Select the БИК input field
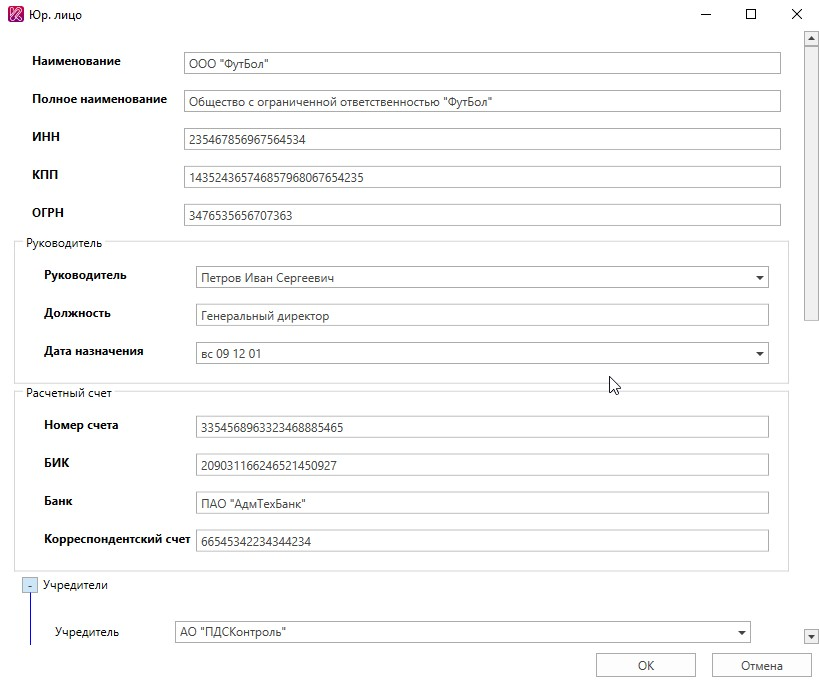 coord(482,465)
